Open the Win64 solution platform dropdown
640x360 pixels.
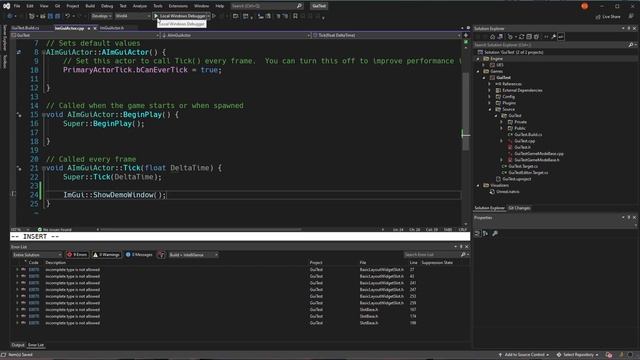(x=133, y=16)
